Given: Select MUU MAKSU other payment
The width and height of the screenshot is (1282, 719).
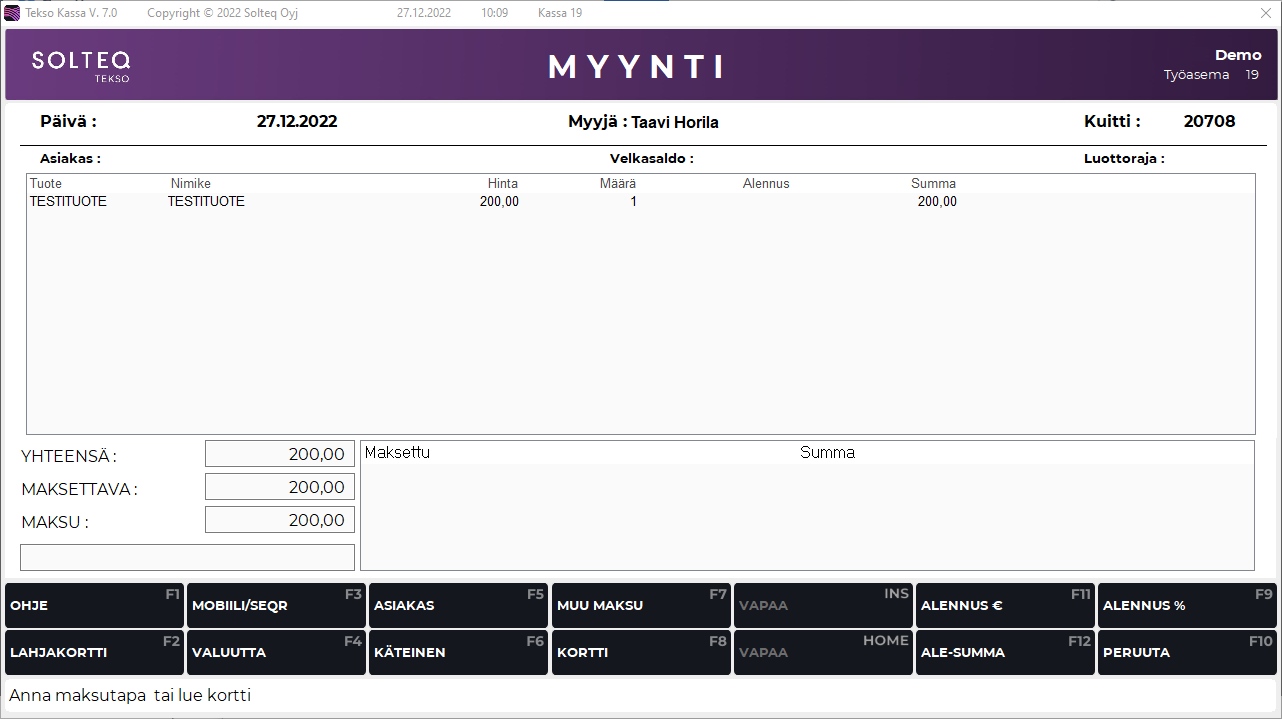Looking at the screenshot, I should [x=641, y=606].
